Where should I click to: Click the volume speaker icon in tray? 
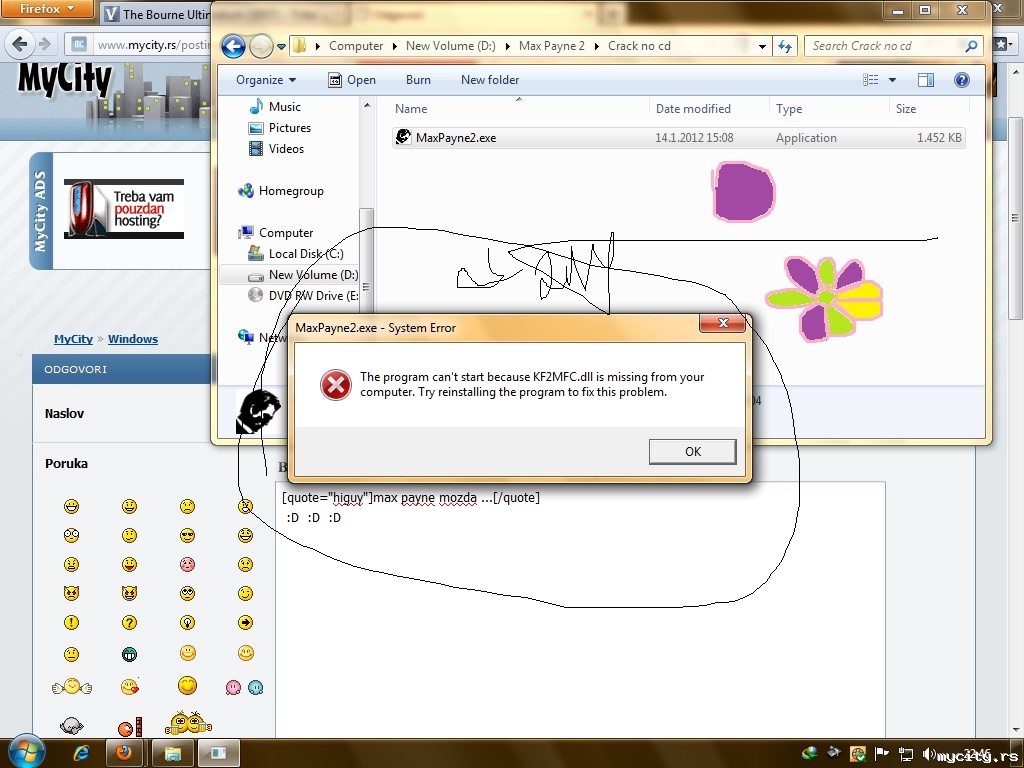coord(929,753)
